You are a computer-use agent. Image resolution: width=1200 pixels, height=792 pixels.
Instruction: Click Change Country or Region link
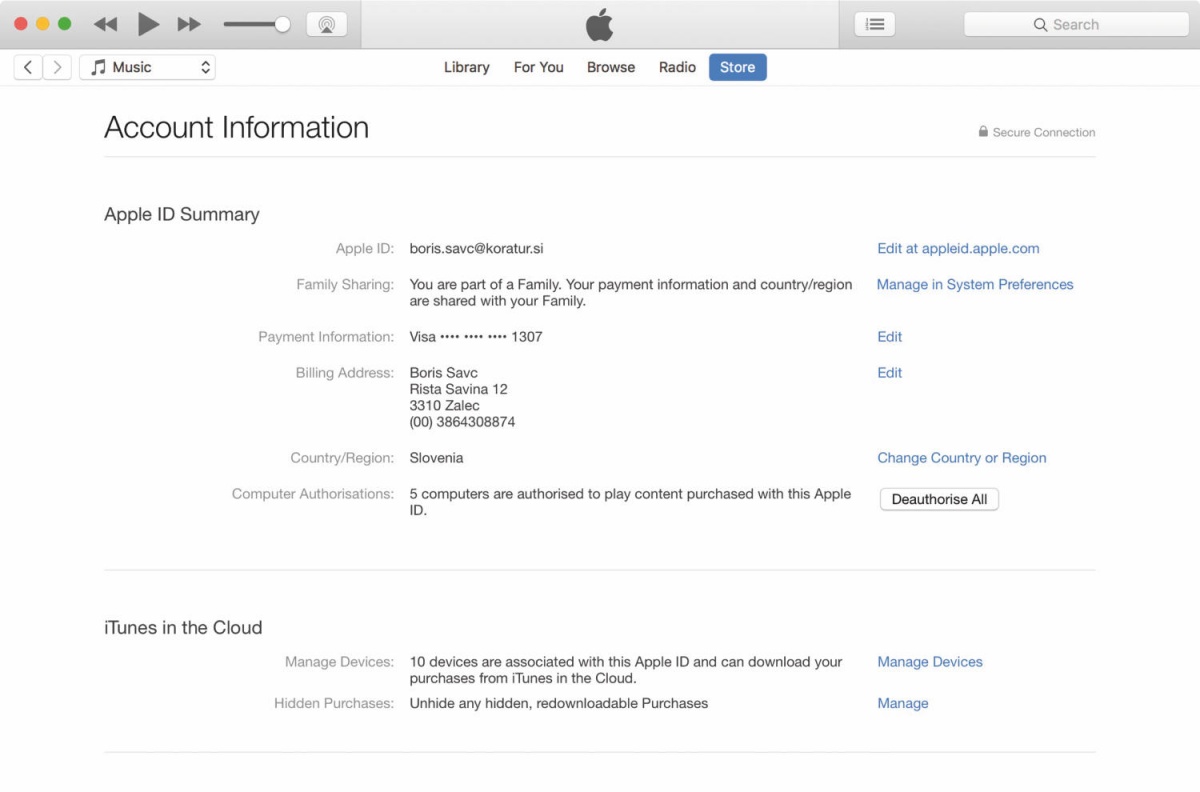click(962, 457)
